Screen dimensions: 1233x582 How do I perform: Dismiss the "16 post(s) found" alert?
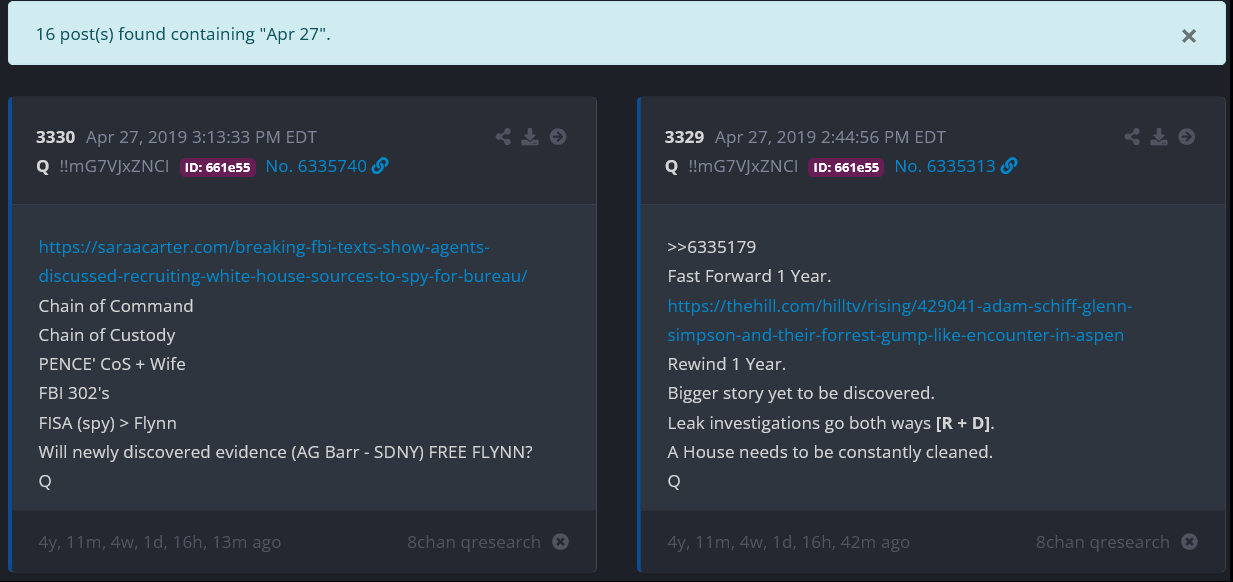1188,36
